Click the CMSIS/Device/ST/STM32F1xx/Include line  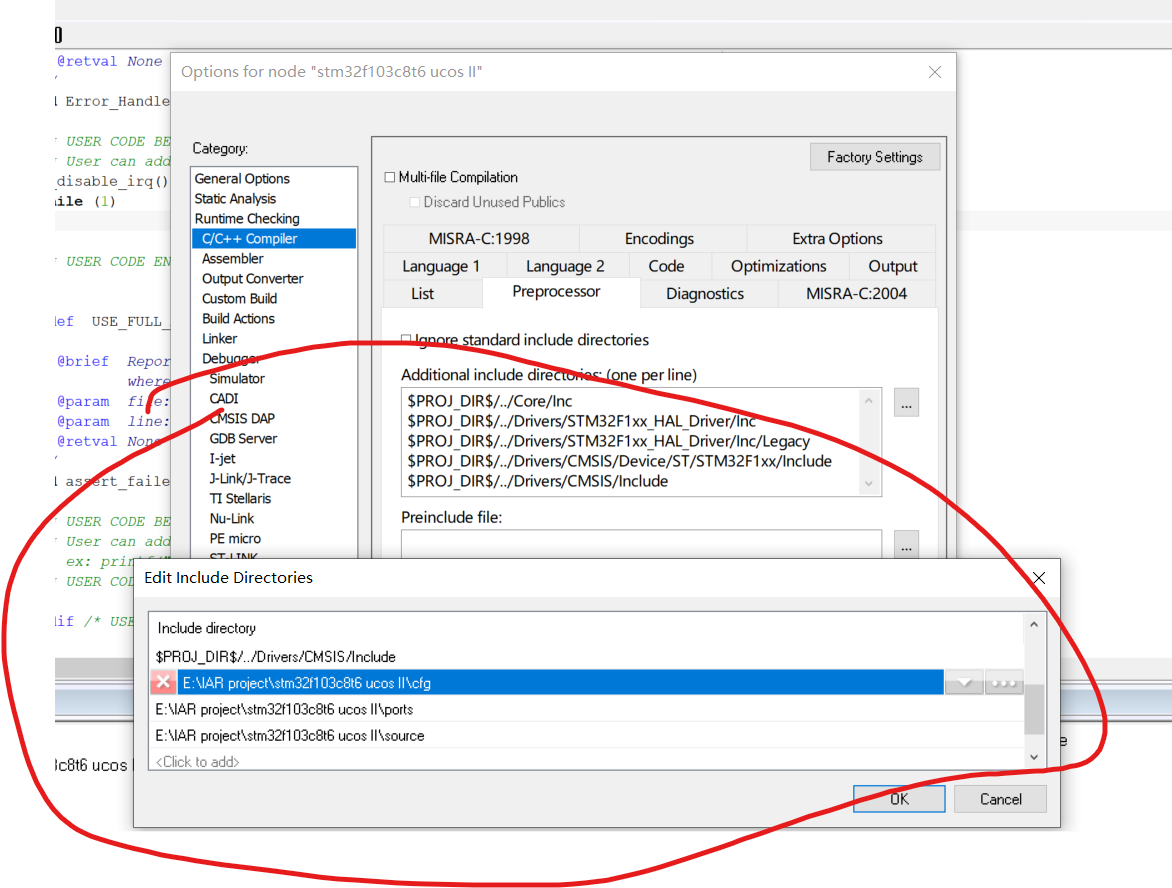[620, 461]
